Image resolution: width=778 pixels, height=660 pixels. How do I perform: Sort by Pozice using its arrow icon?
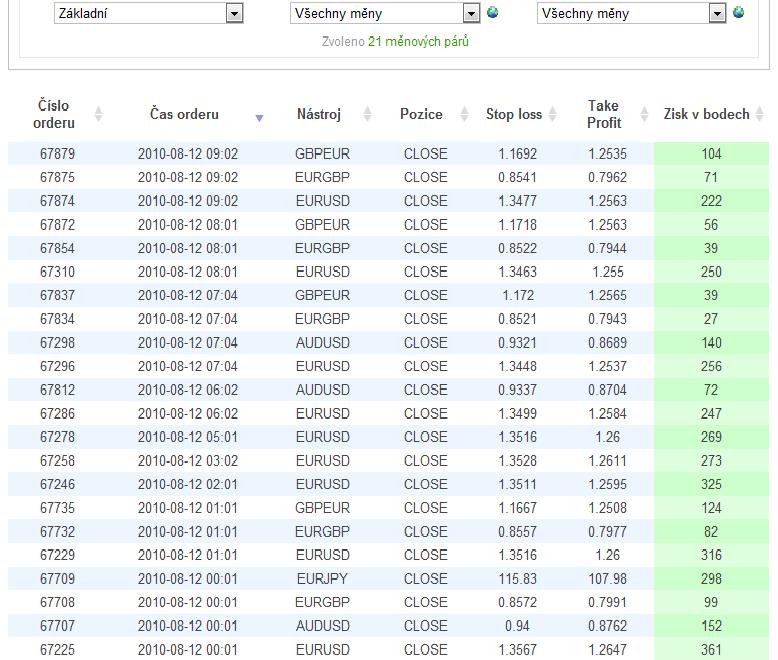click(464, 114)
